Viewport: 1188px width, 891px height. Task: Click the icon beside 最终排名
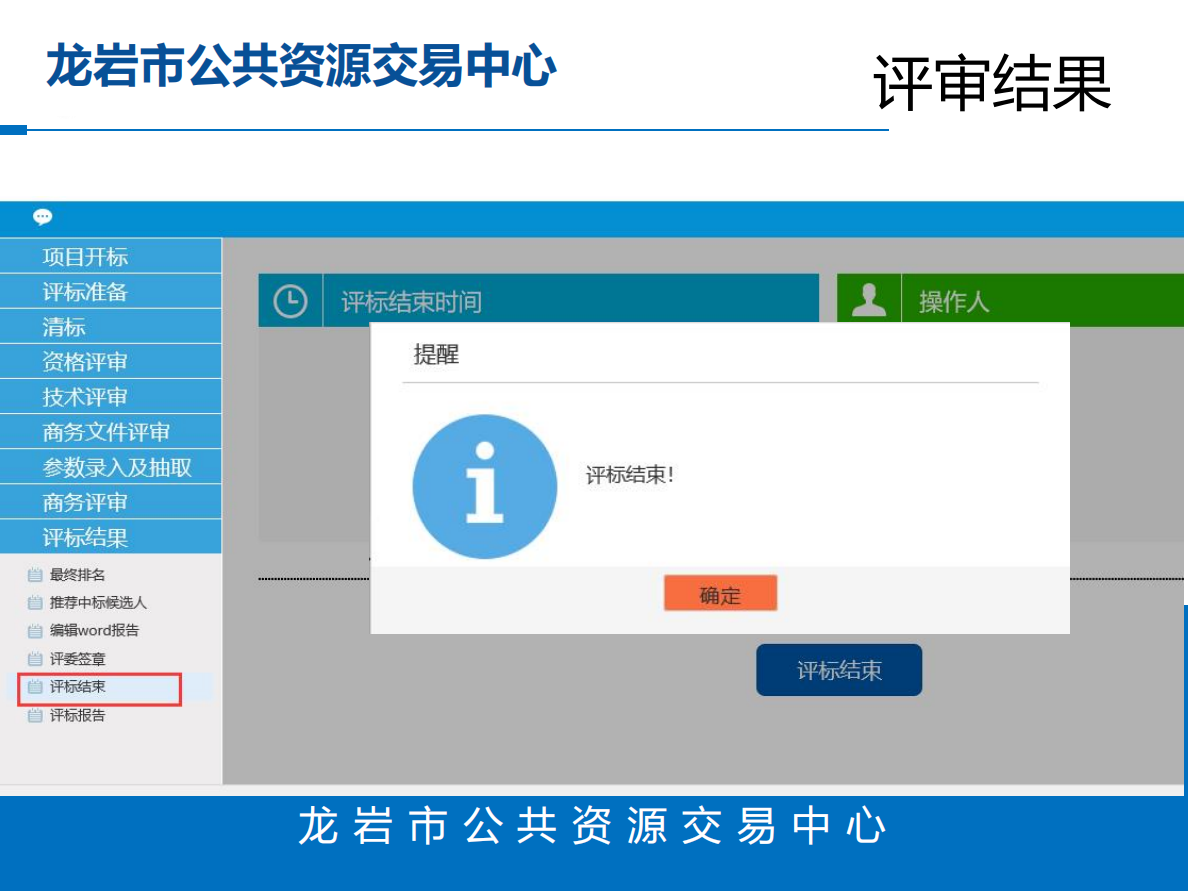[x=35, y=574]
